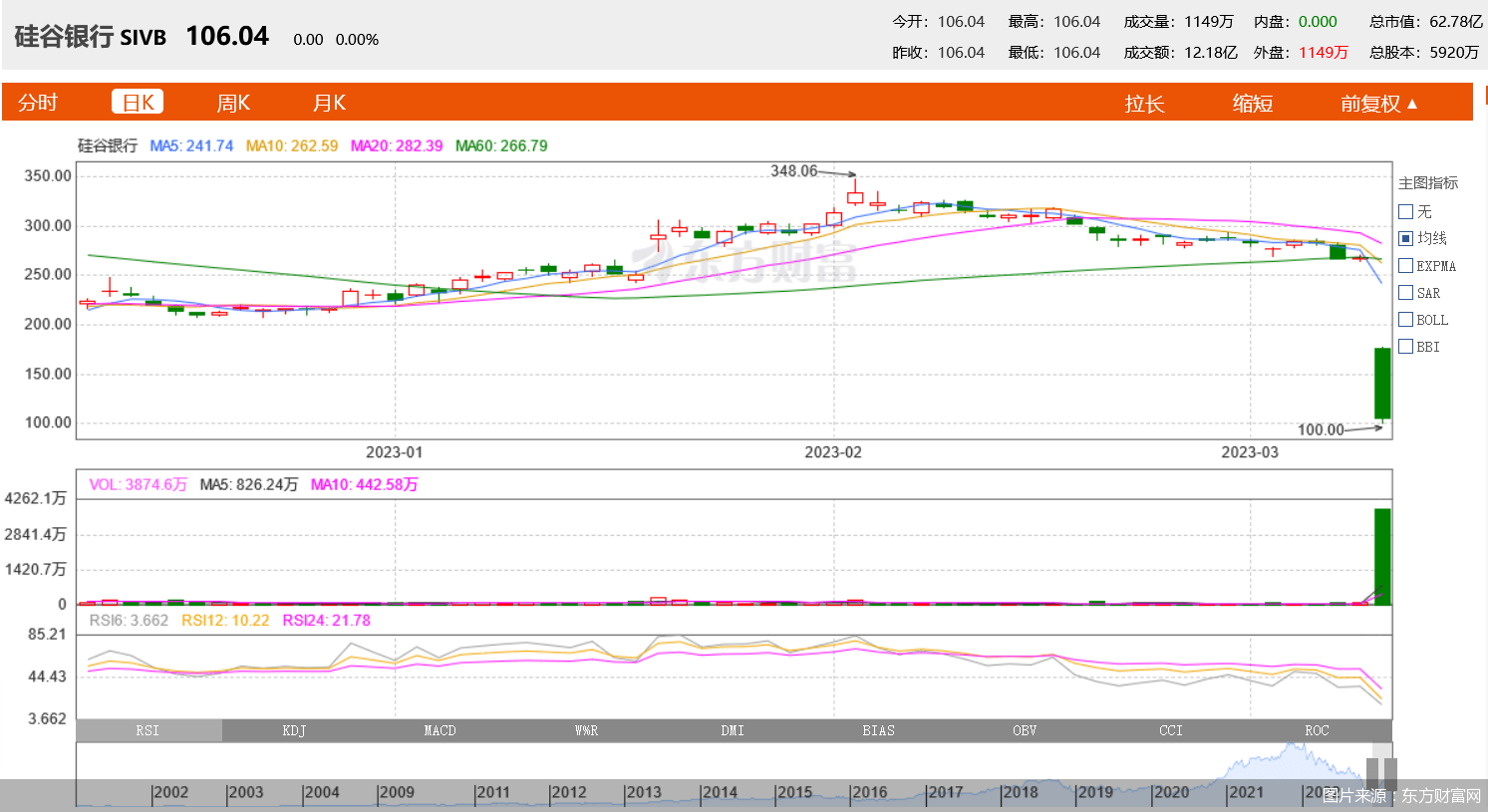
Task: Click the MA20: 282.39 legend value
Action: tap(397, 145)
